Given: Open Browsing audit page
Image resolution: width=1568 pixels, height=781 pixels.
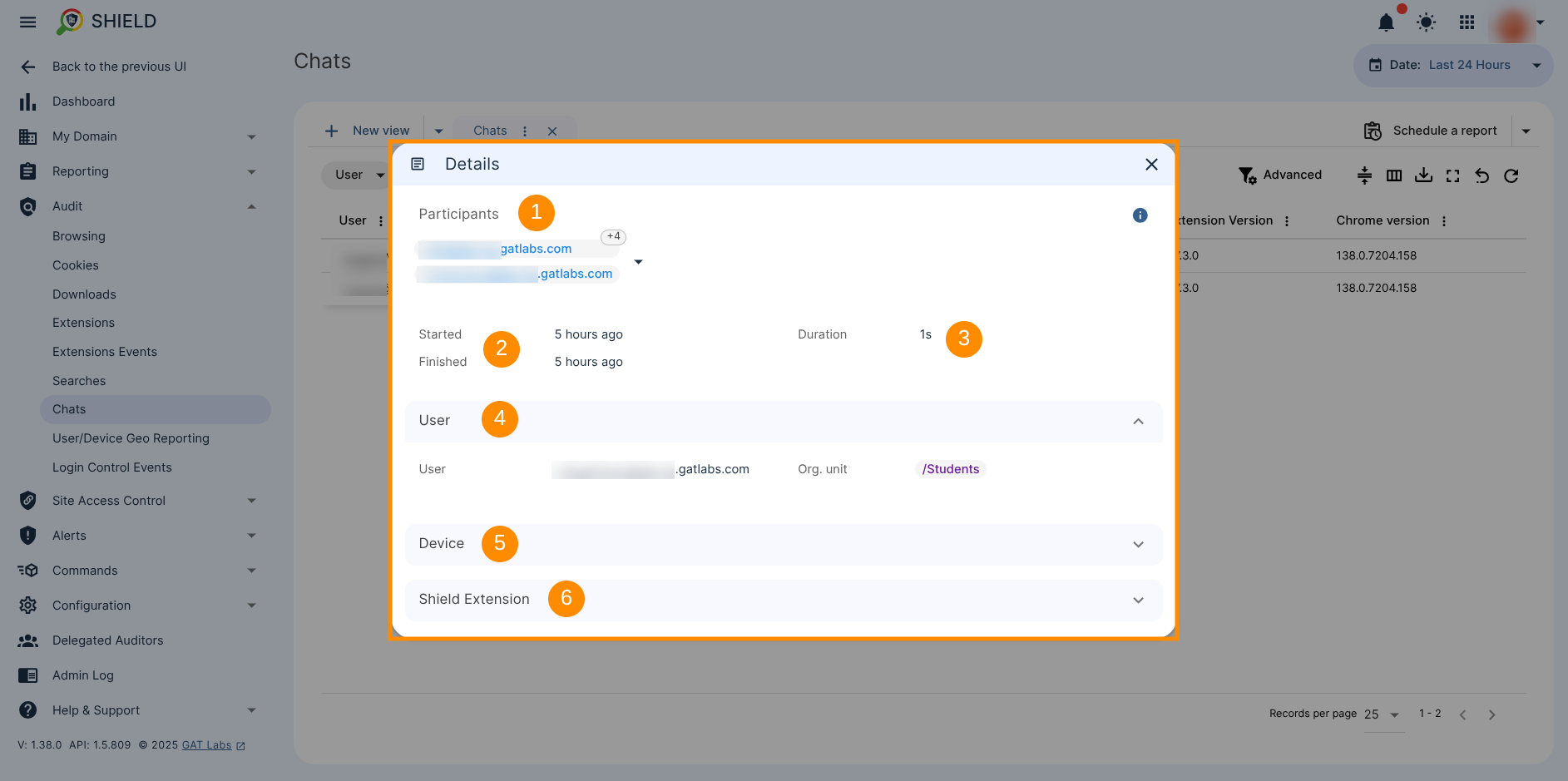Looking at the screenshot, I should [79, 236].
